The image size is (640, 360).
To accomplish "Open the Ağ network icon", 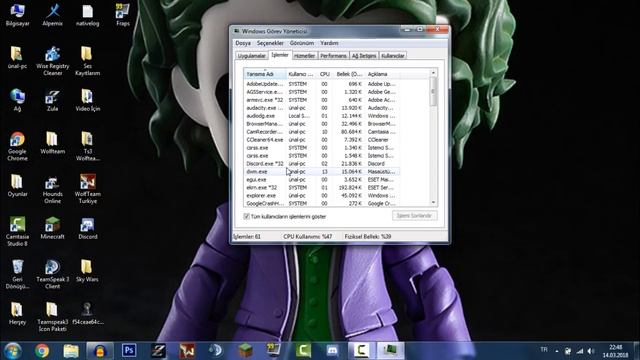I will pyautogui.click(x=17, y=100).
